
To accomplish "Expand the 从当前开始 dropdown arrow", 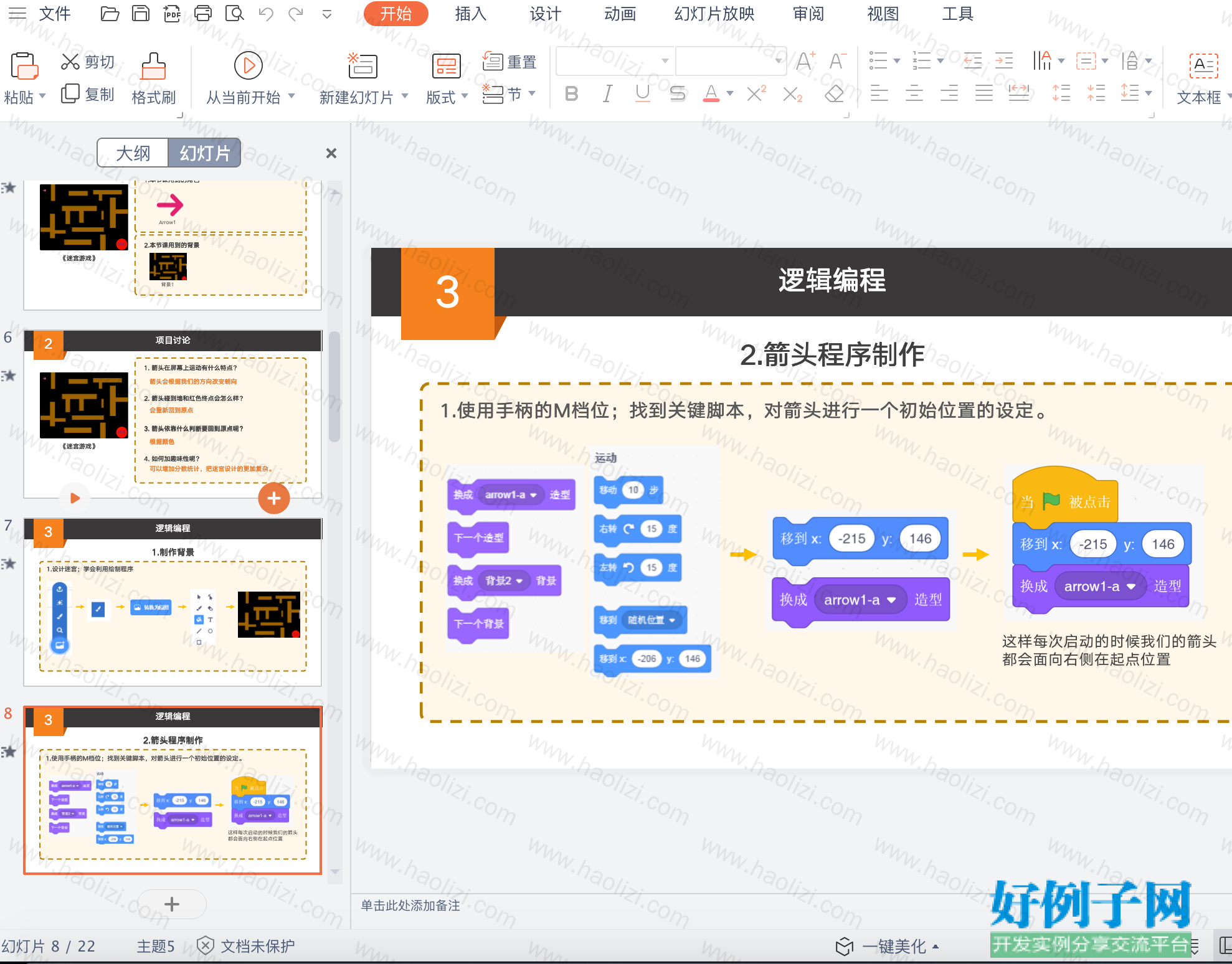I will point(291,97).
